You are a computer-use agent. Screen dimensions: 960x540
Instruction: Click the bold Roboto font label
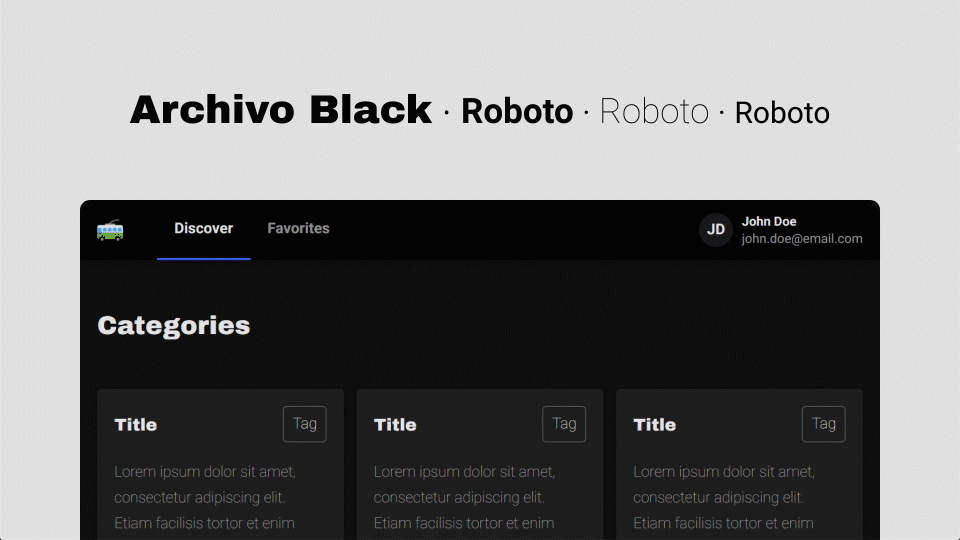(517, 111)
